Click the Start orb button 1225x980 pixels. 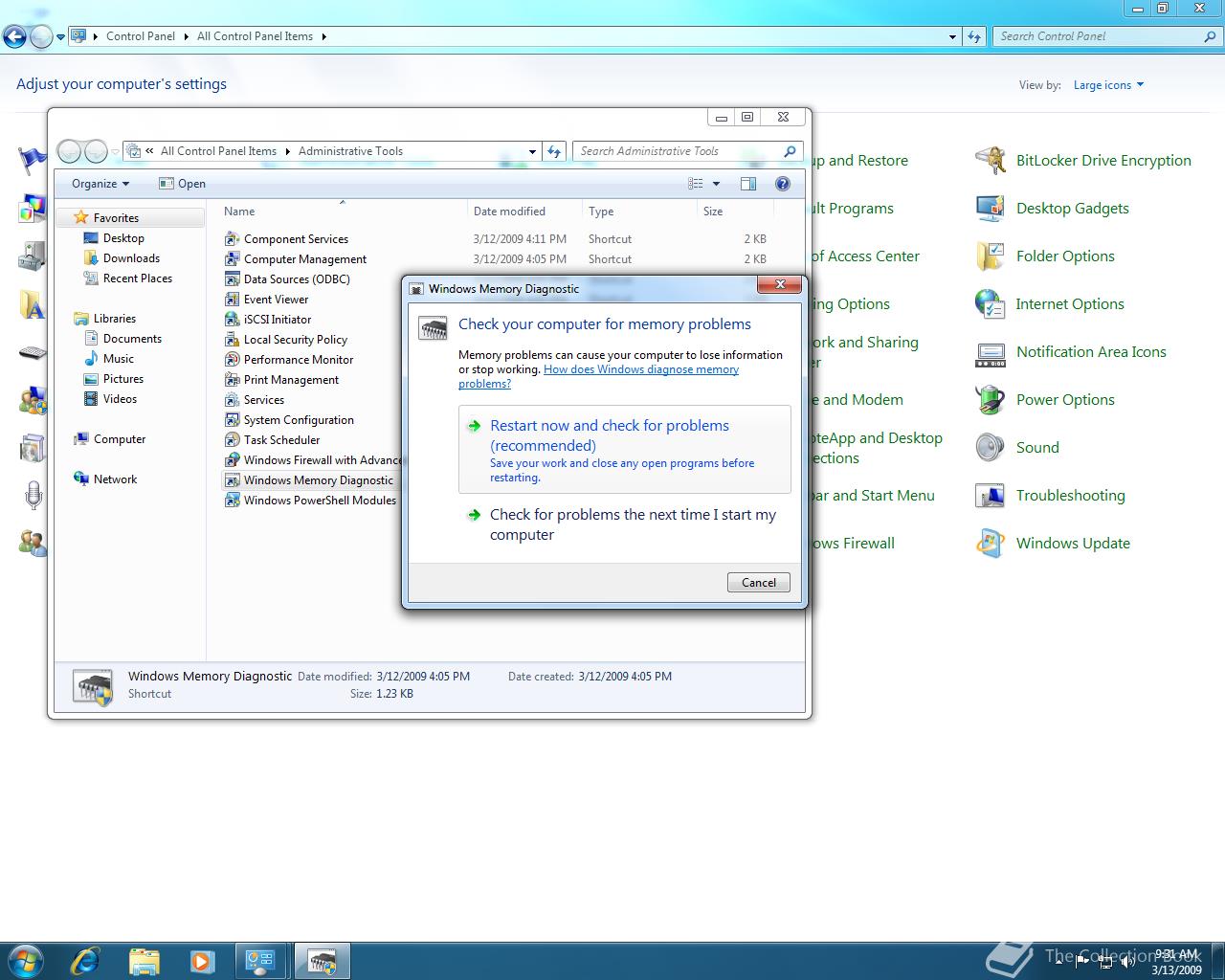click(x=26, y=960)
